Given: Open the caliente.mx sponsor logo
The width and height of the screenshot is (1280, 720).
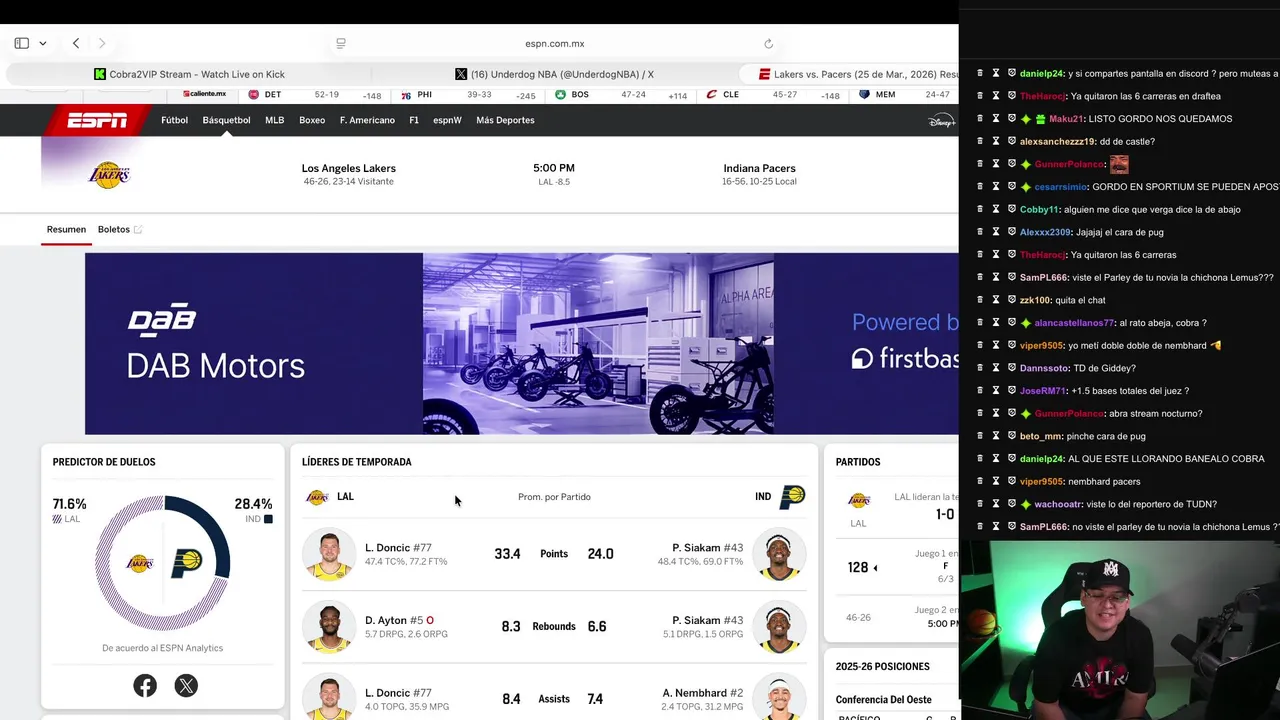Looking at the screenshot, I should [204, 94].
